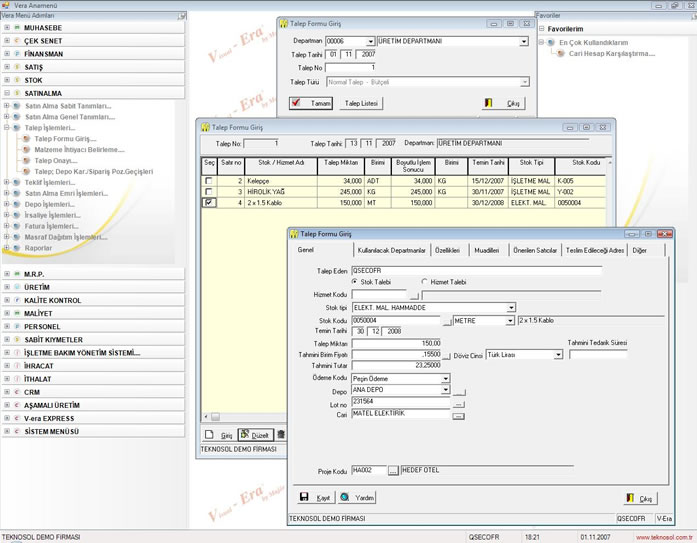Click the browse button beside Hizmet Kodu
The width and height of the screenshot is (697, 543).
(x=414, y=295)
